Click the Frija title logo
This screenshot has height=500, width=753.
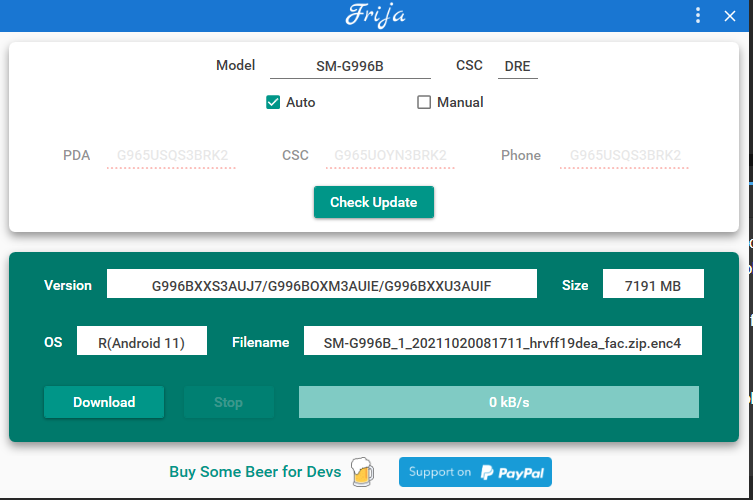click(375, 15)
